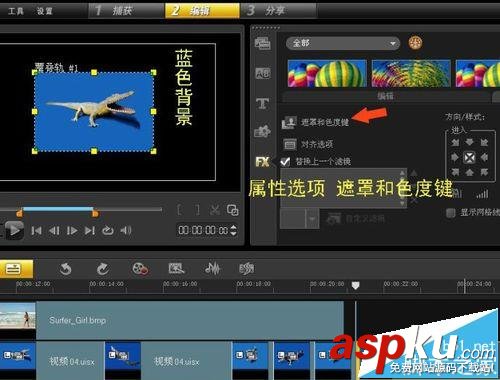Viewport: 500px width, 380px height.
Task: Open the FX Filter library icon
Action: (262, 162)
